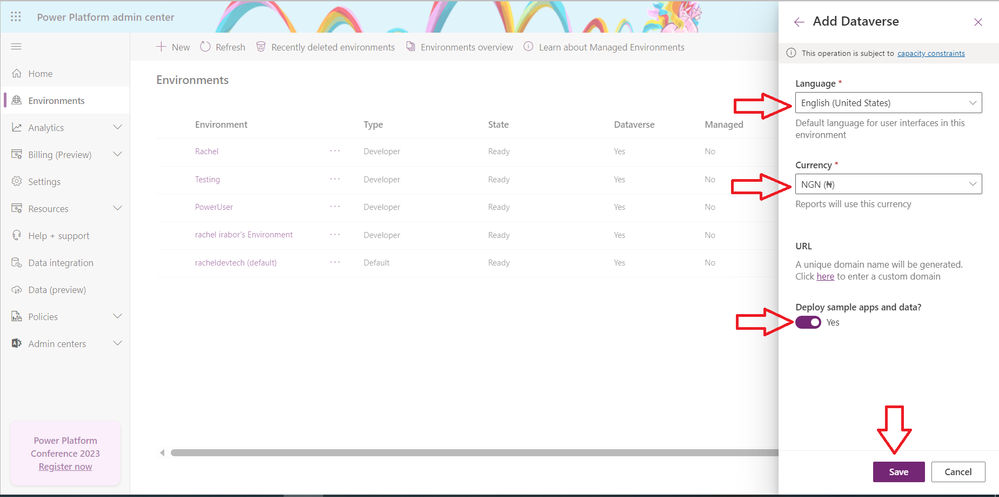The image size is (999, 497).
Task: Click the Data (preview) cloud icon
Action: 17,290
